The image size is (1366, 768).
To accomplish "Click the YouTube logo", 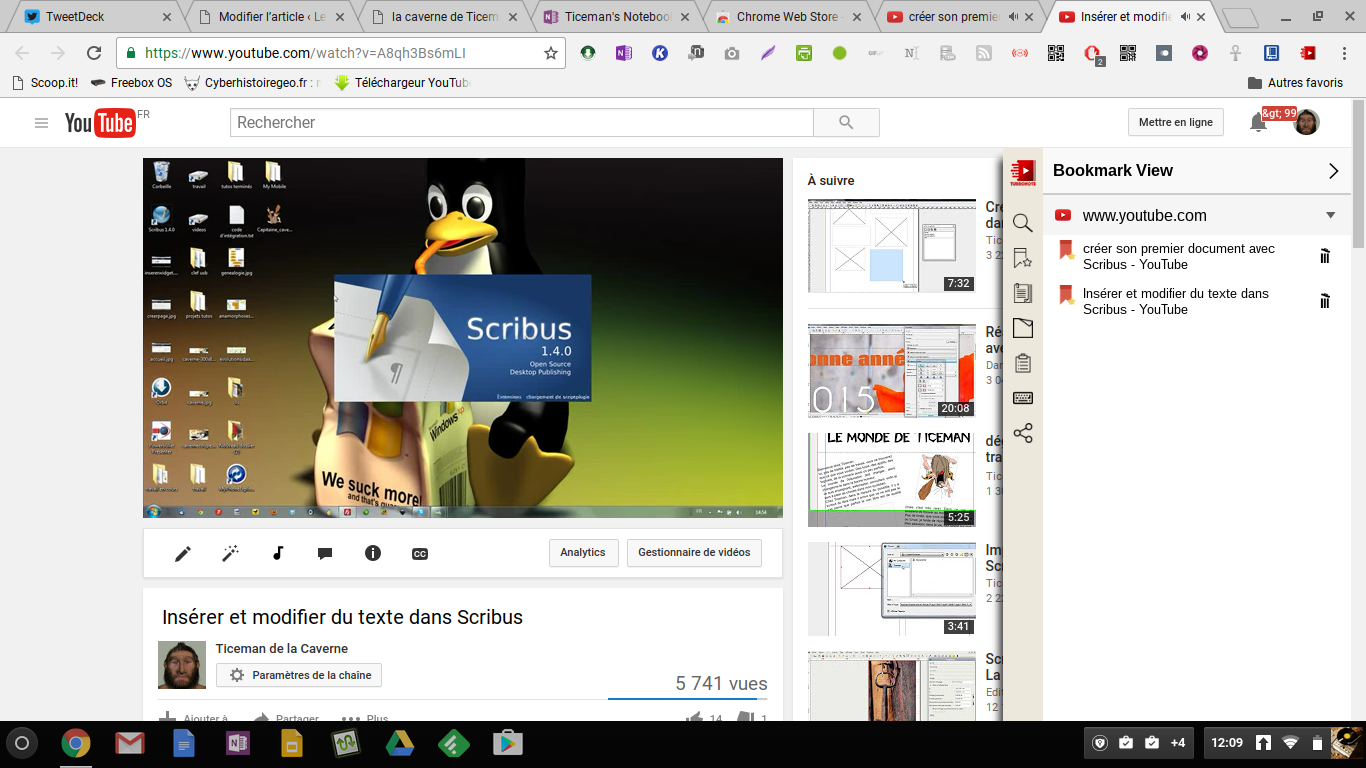I will tap(100, 122).
